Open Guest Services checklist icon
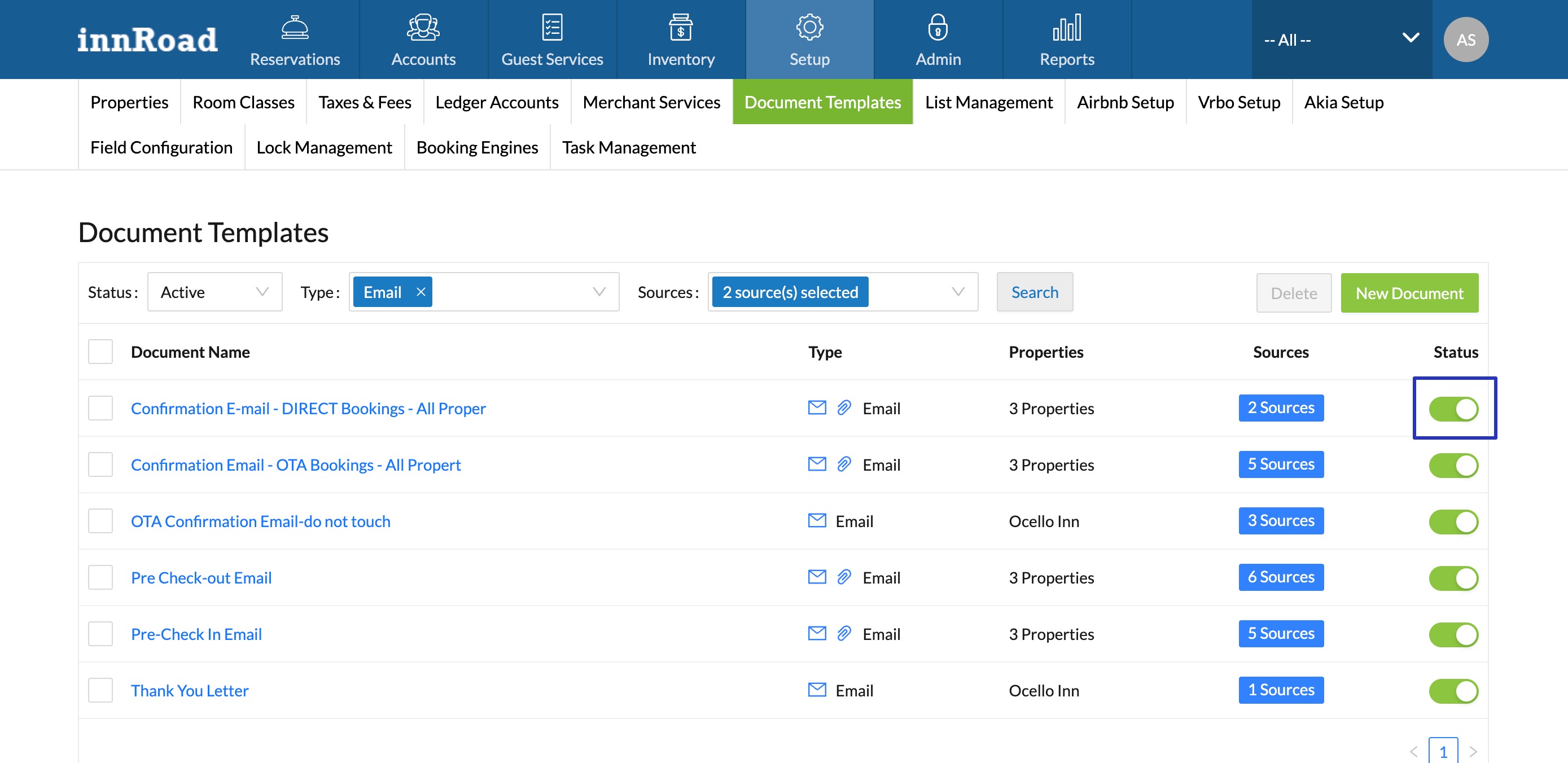This screenshot has height=763, width=1568. [x=551, y=28]
